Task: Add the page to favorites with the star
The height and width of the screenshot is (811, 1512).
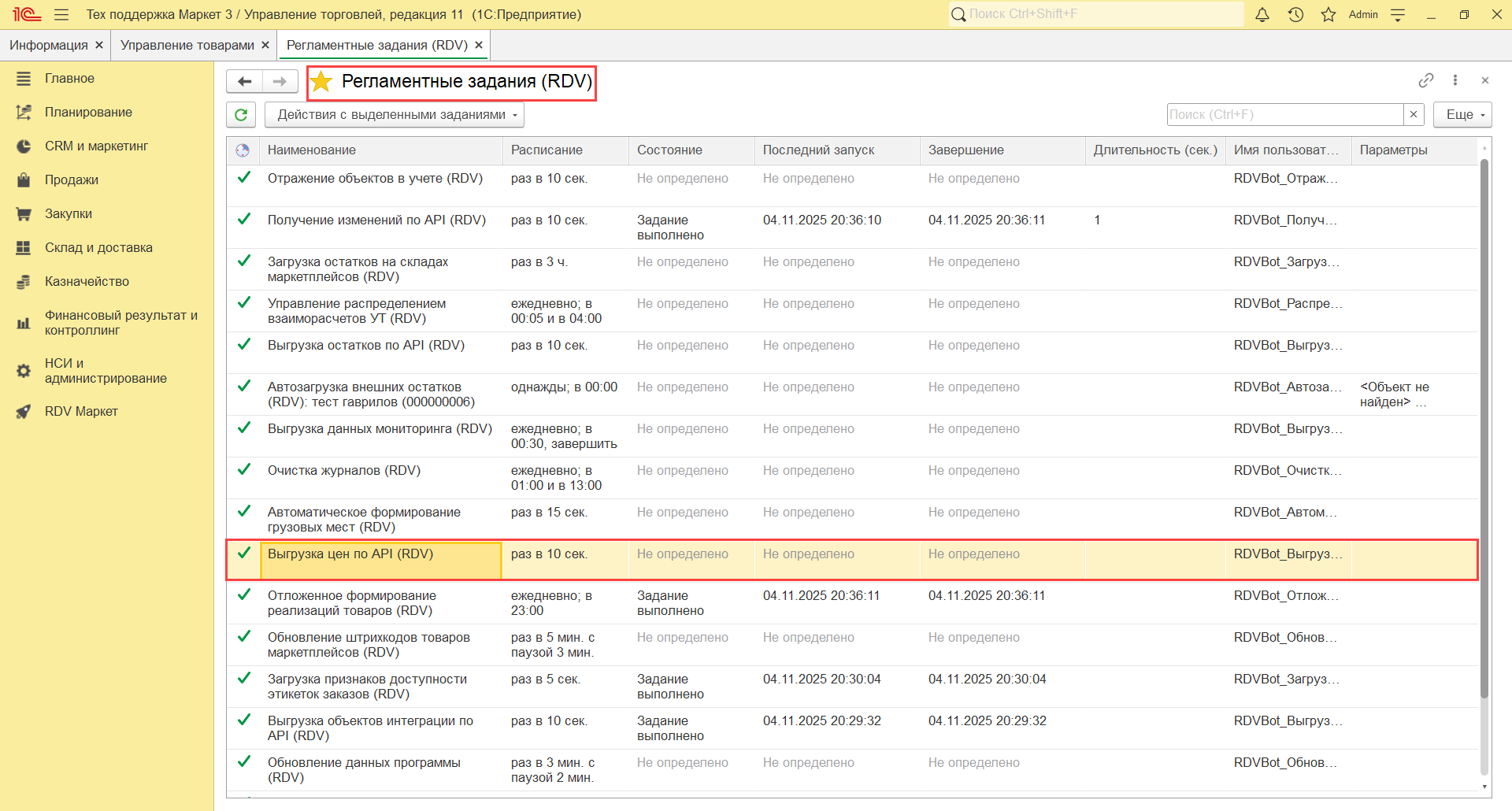Action: (321, 82)
